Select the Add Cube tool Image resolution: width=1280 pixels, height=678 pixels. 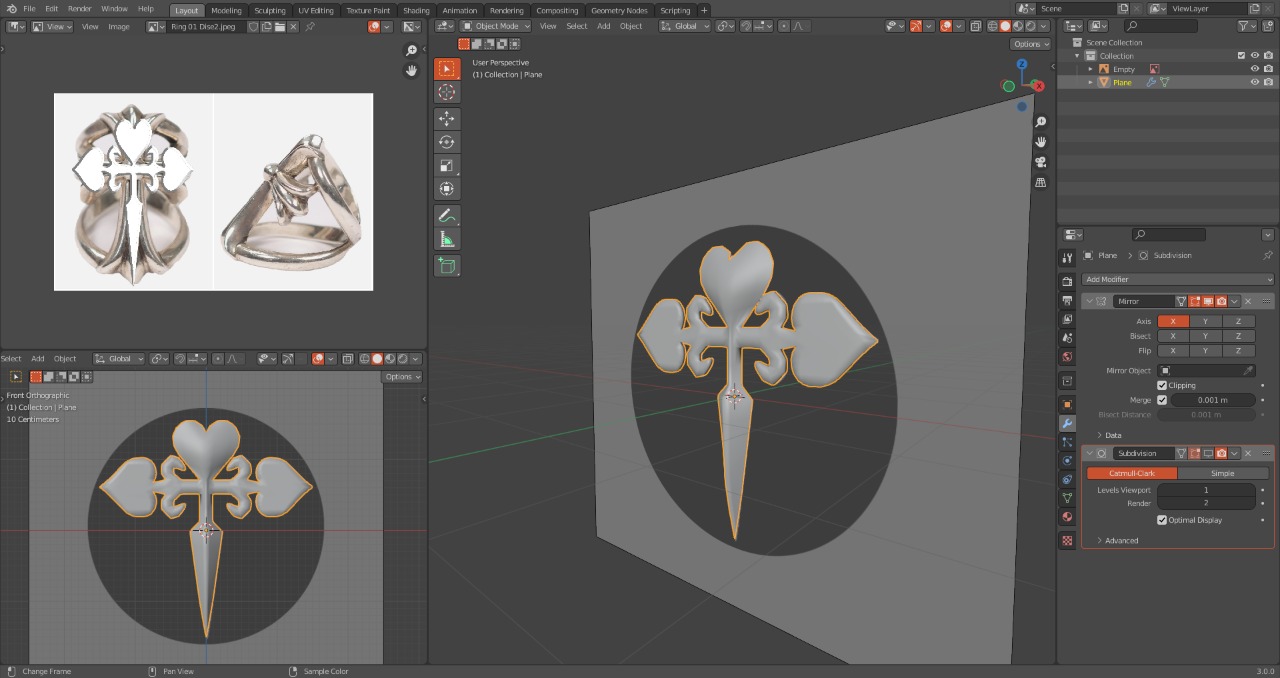coord(447,266)
